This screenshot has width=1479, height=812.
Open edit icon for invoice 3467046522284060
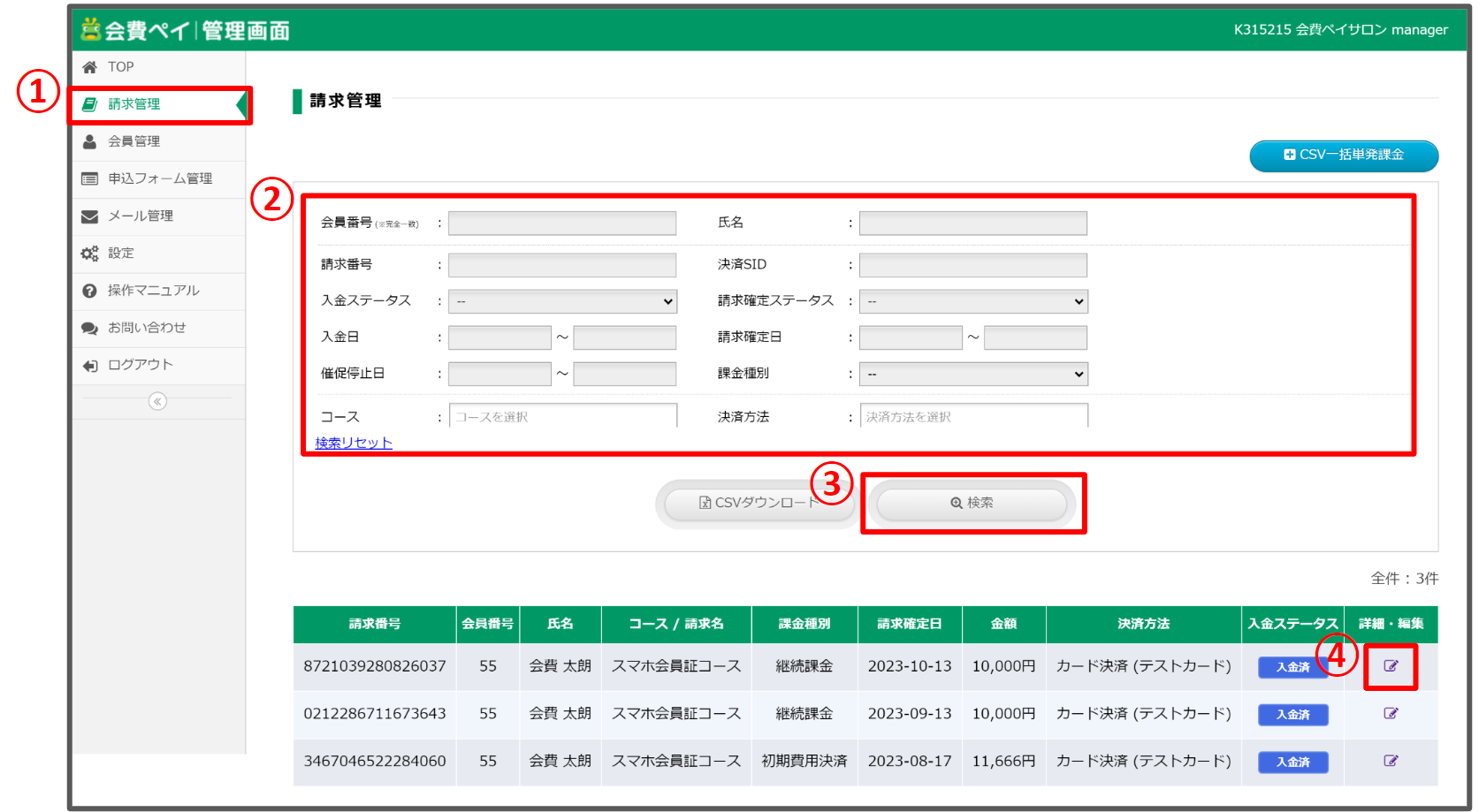coord(1391,761)
